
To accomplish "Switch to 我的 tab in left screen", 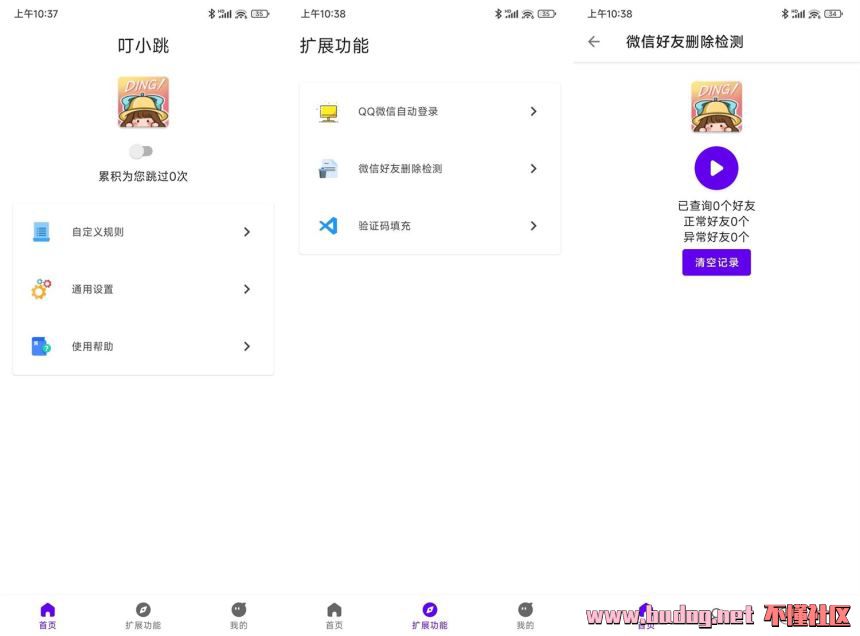I will (x=238, y=615).
